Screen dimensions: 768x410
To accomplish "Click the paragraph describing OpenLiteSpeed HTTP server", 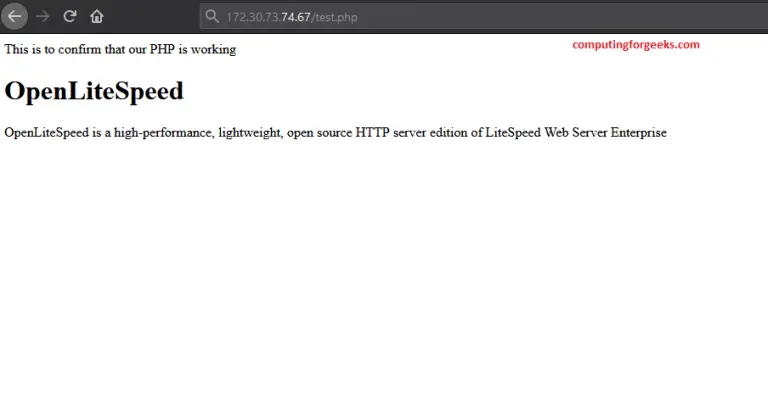I will tap(336, 133).
